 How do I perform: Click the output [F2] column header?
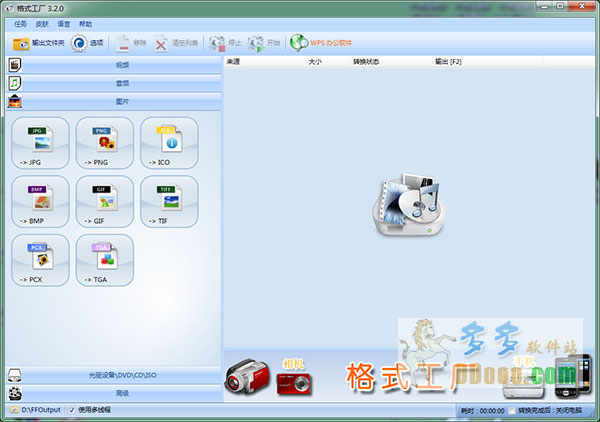coord(448,62)
